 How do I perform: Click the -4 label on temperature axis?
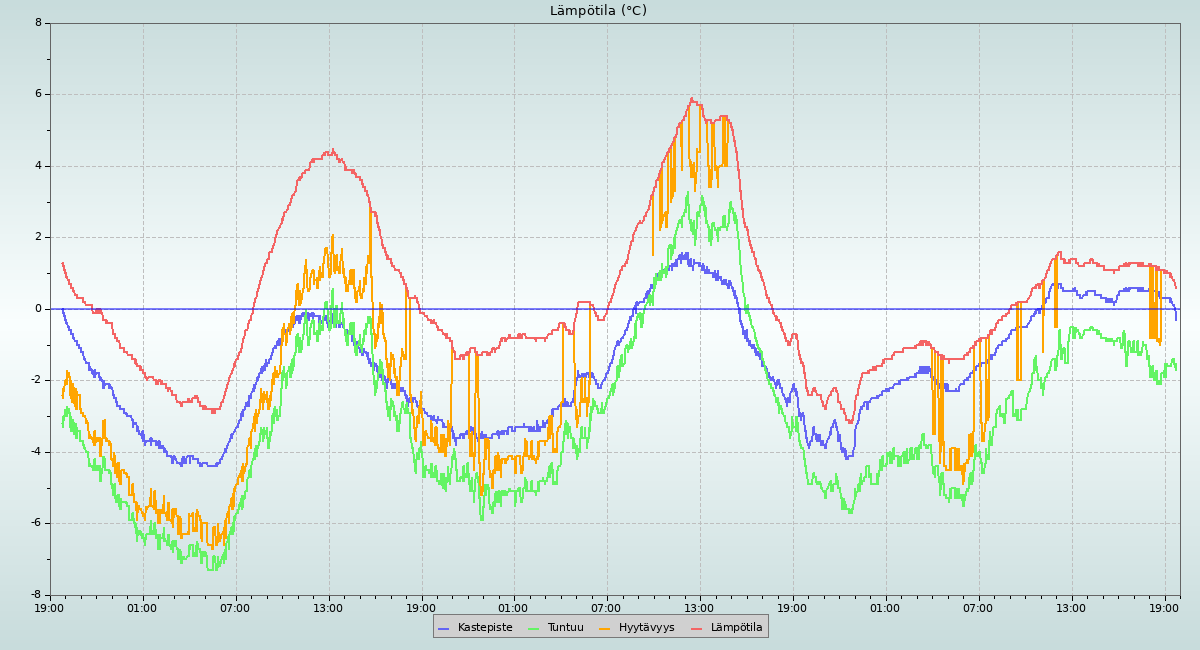tap(36, 452)
